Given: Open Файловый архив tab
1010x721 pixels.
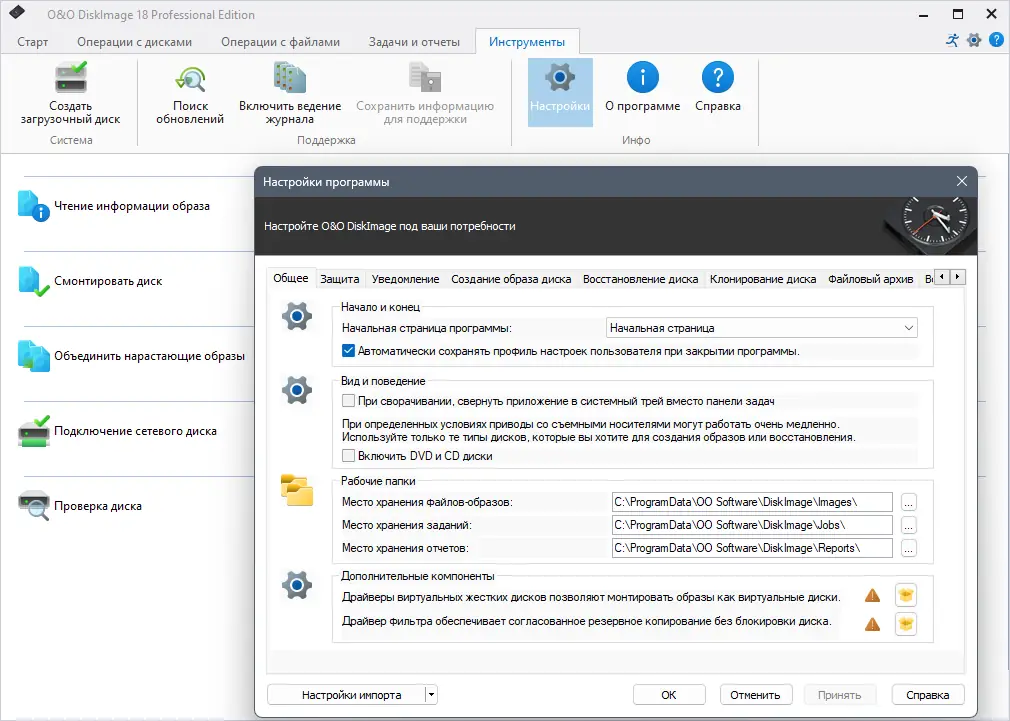Looking at the screenshot, I should [870, 279].
